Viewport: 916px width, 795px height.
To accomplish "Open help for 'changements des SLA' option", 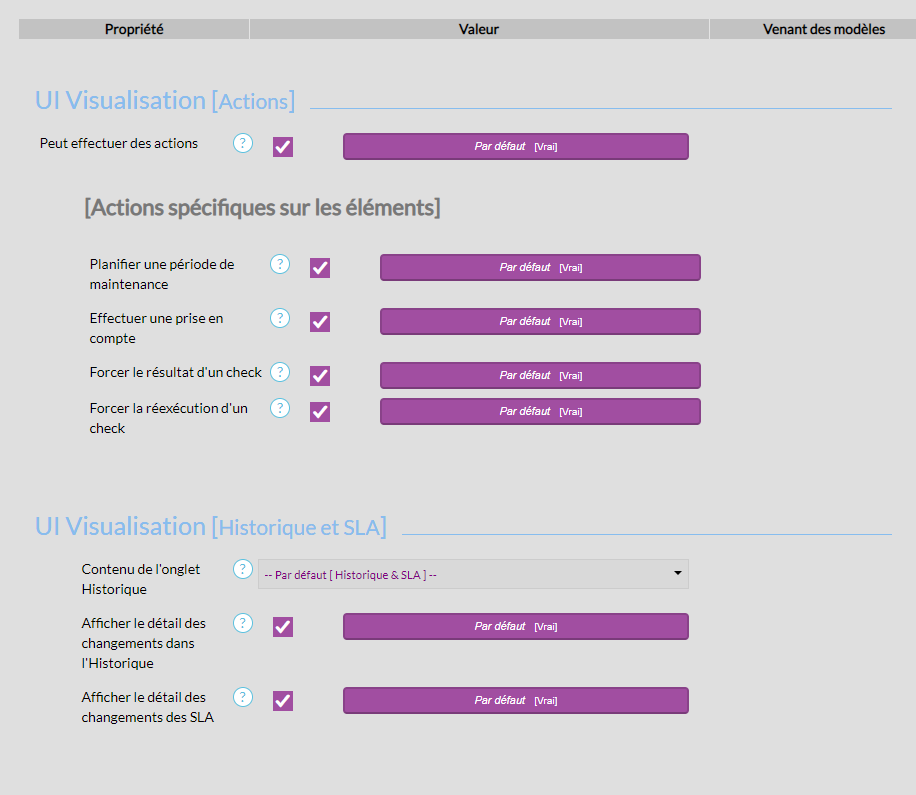I will [243, 697].
